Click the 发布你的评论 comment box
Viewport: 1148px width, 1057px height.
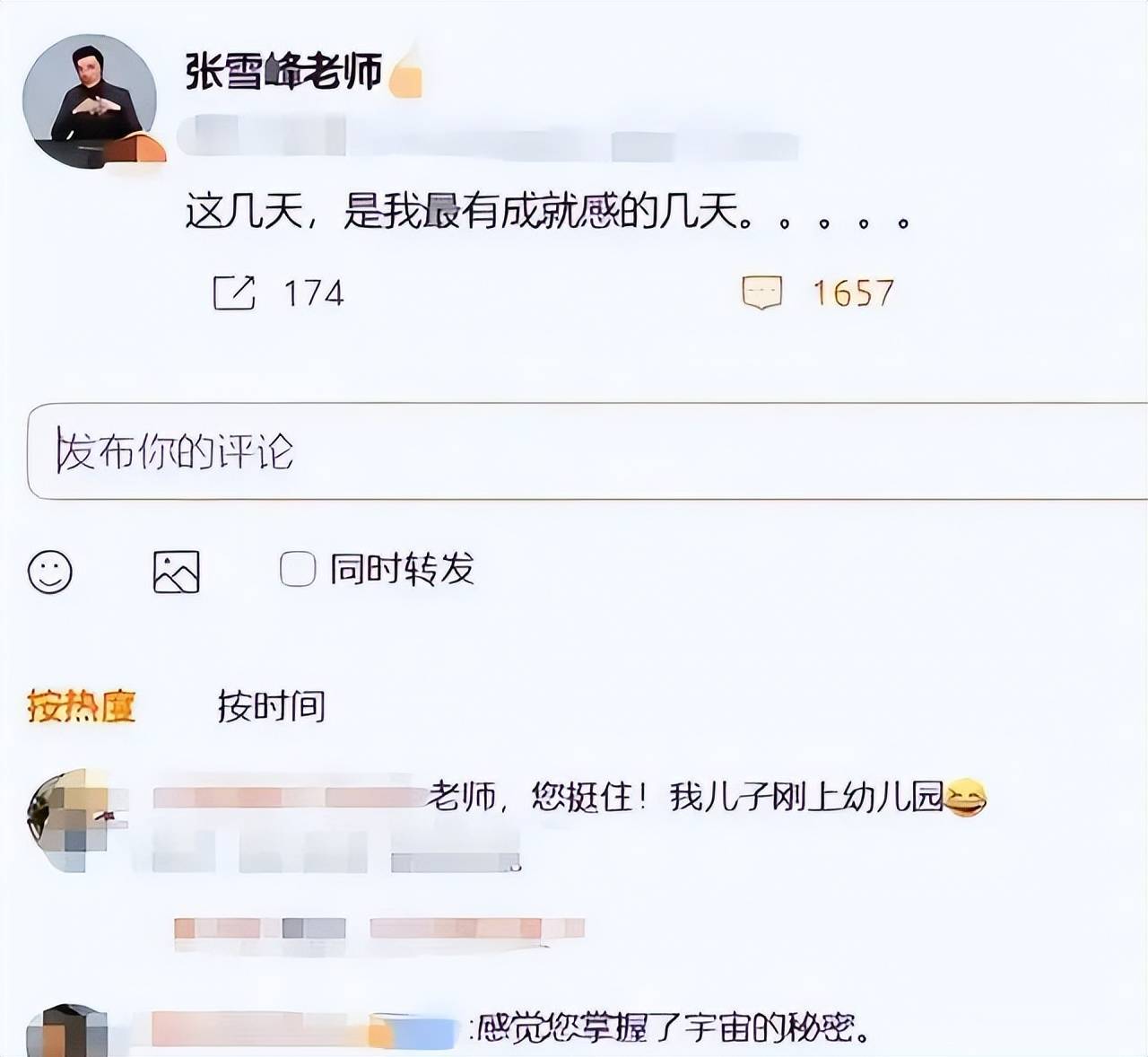[587, 451]
